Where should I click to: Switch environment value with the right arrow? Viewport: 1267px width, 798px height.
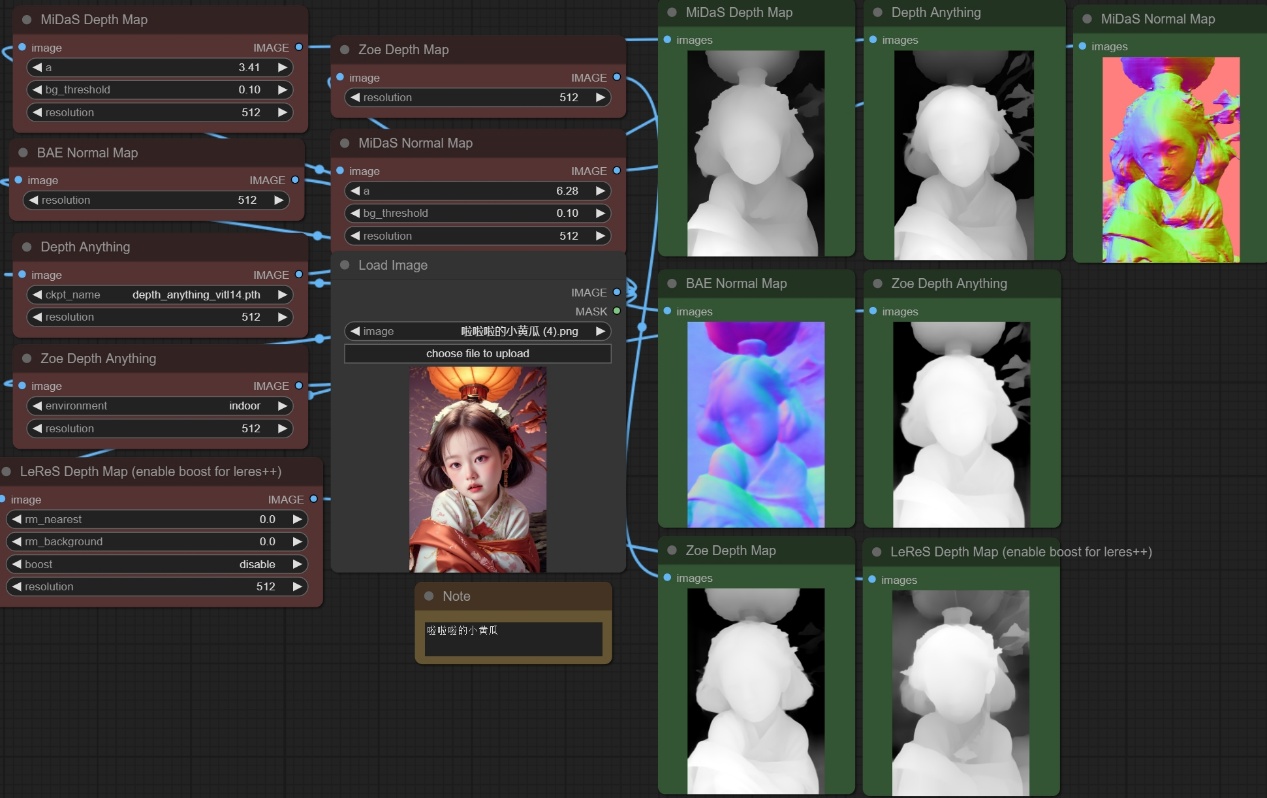282,406
